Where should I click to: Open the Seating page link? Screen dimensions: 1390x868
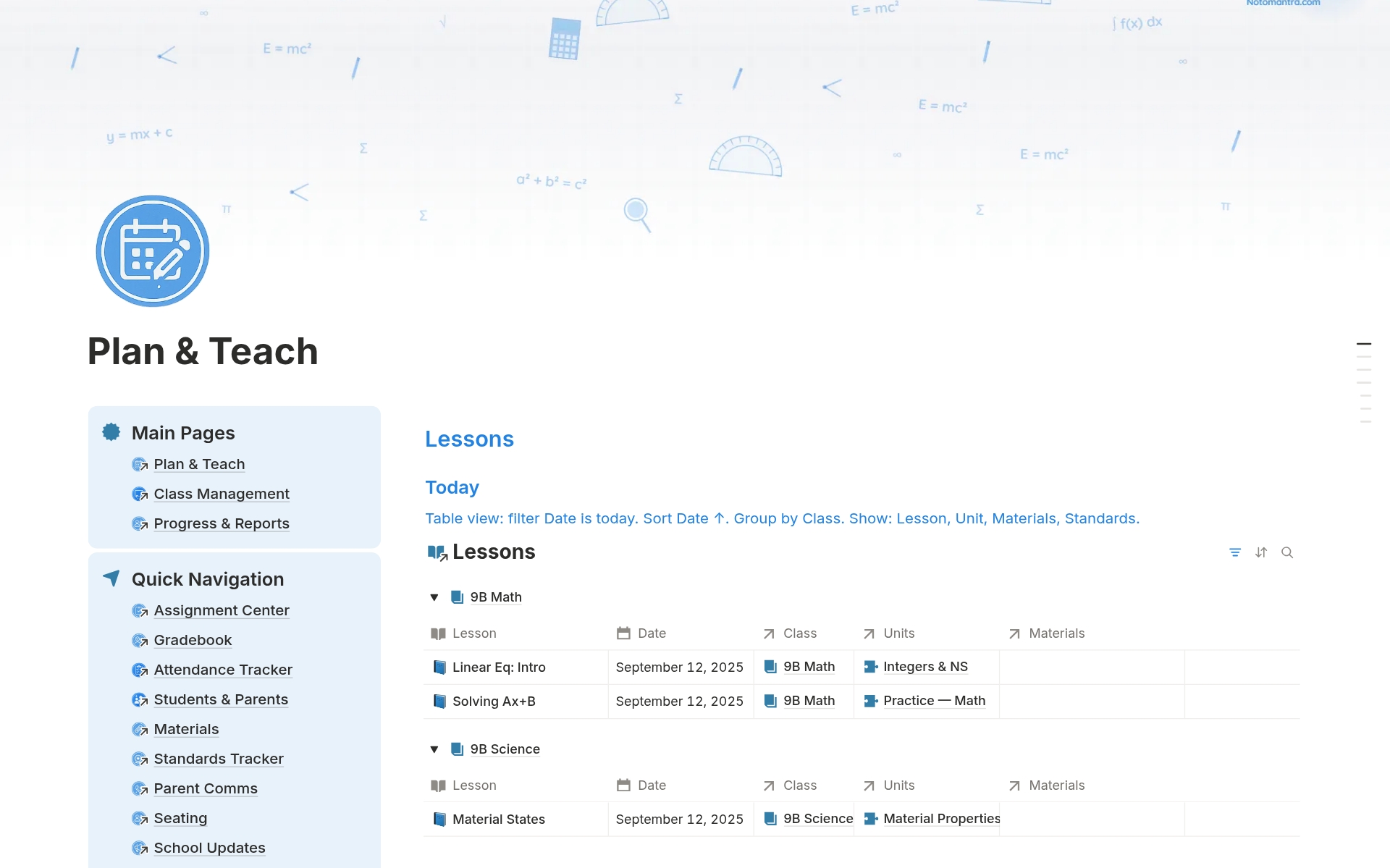click(180, 818)
